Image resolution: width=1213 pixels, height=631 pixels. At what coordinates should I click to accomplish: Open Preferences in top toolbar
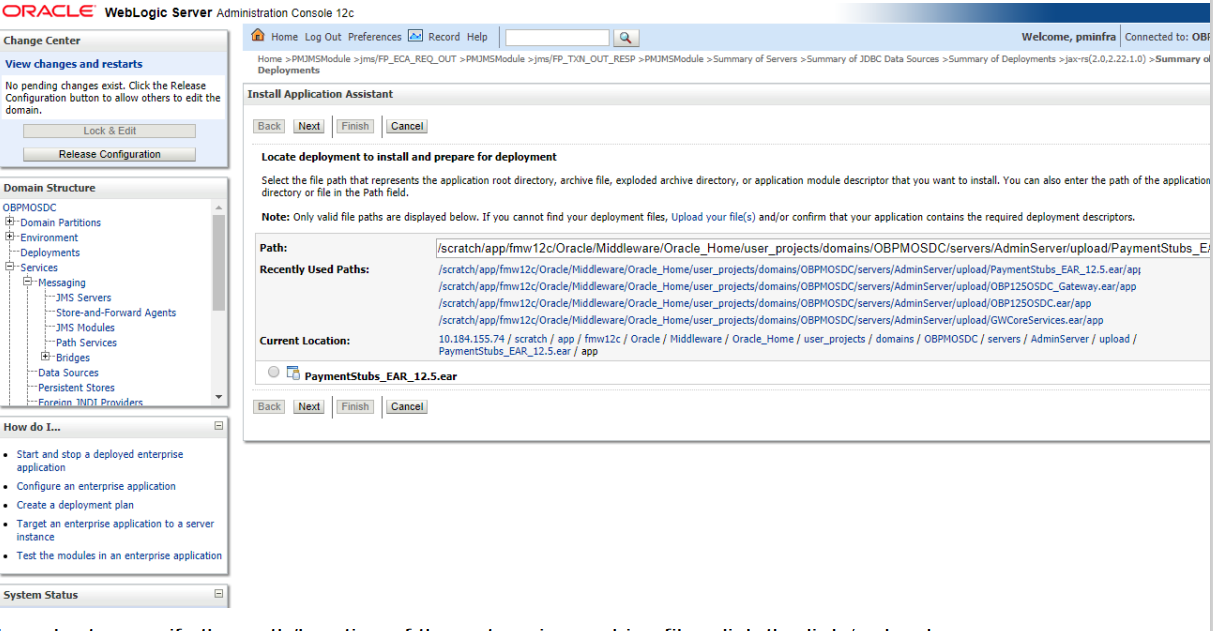(x=375, y=37)
